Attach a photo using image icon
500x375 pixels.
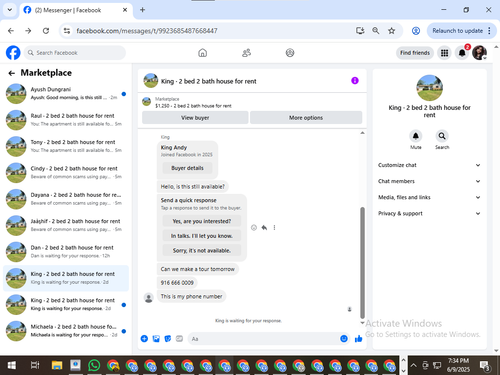(x=156, y=339)
